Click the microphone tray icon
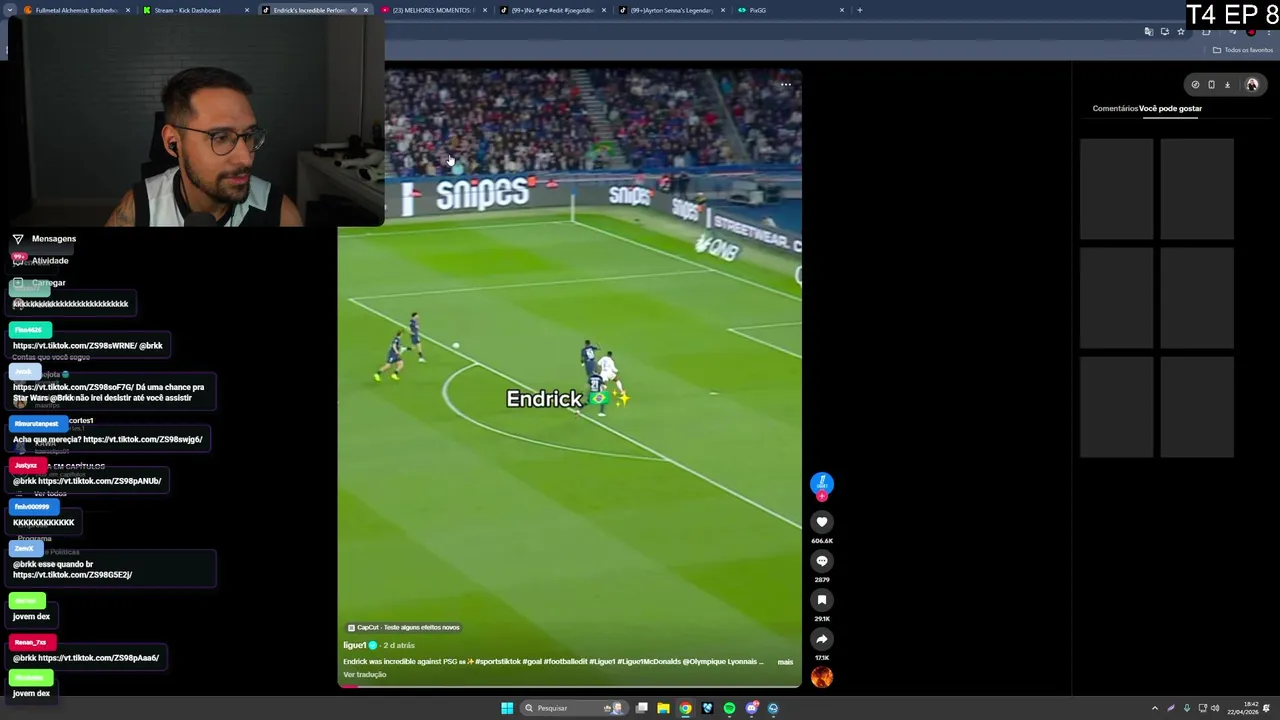This screenshot has height=720, width=1280. 1186,708
